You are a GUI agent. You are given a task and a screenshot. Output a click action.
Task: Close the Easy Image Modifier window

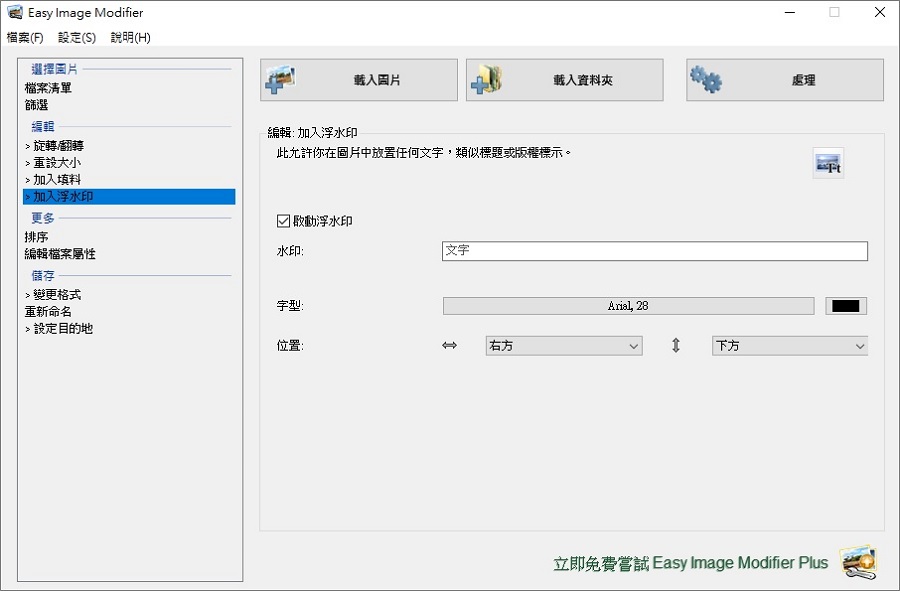pyautogui.click(x=879, y=12)
